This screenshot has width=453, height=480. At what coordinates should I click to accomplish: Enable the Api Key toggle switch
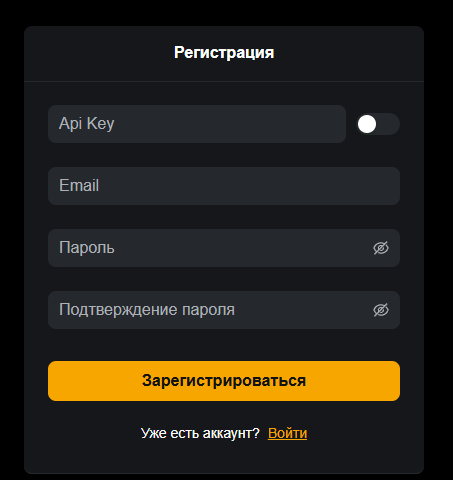tap(378, 124)
